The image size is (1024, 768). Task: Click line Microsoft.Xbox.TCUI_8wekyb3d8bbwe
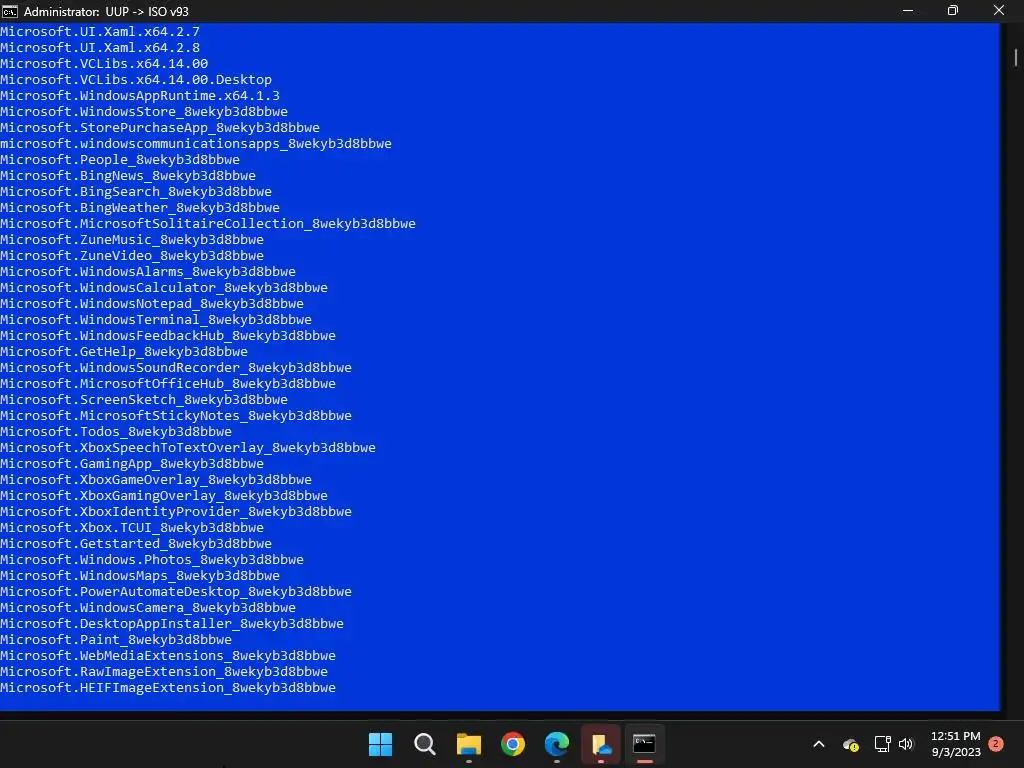[x=132, y=528]
